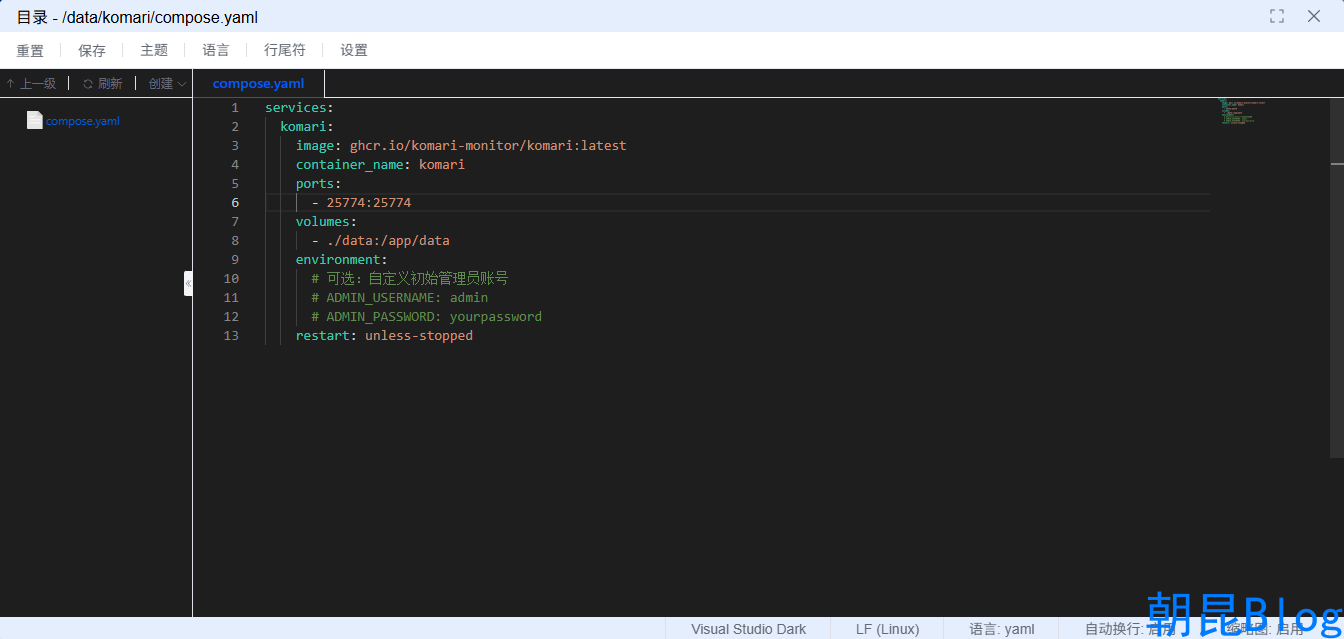The width and height of the screenshot is (1344, 639).
Task: Open the 行尾符 line ending menu
Action: (x=285, y=50)
